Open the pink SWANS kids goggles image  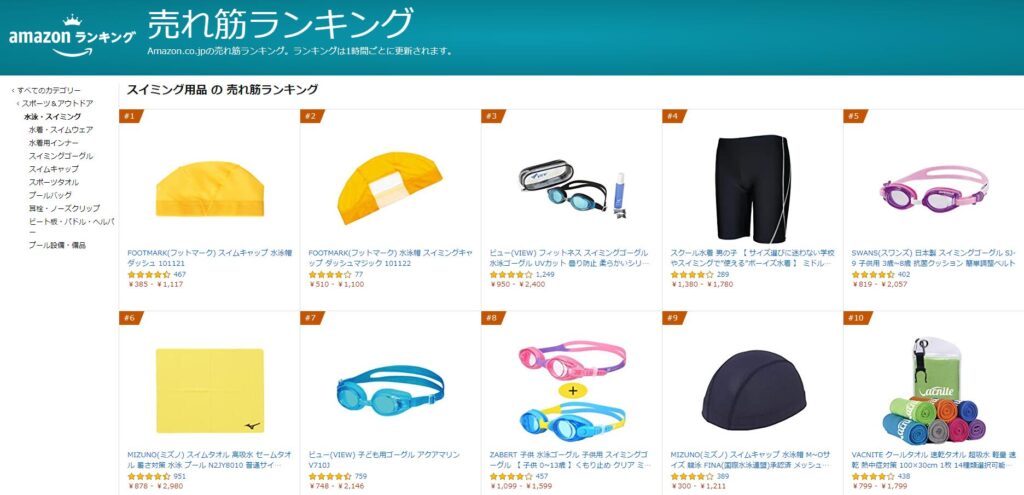coord(933,188)
